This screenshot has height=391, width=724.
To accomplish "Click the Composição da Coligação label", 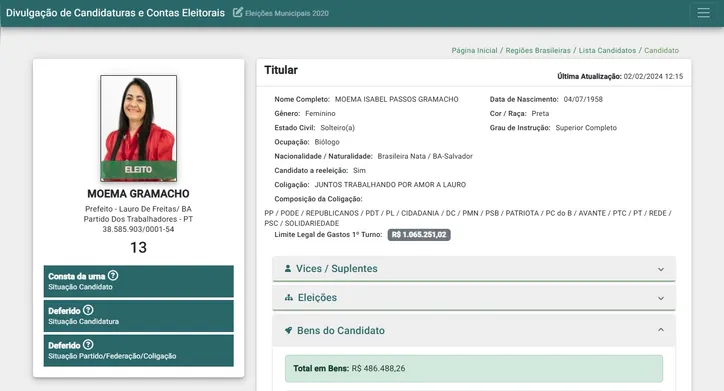I will (x=319, y=199).
